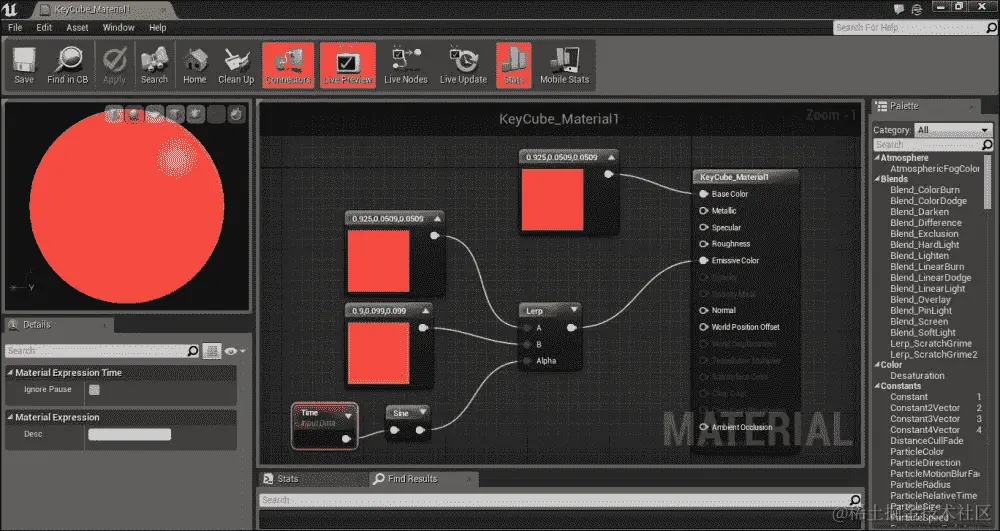1000x531 pixels.
Task: Check the Ignore Pause checkbox
Action: (94, 390)
